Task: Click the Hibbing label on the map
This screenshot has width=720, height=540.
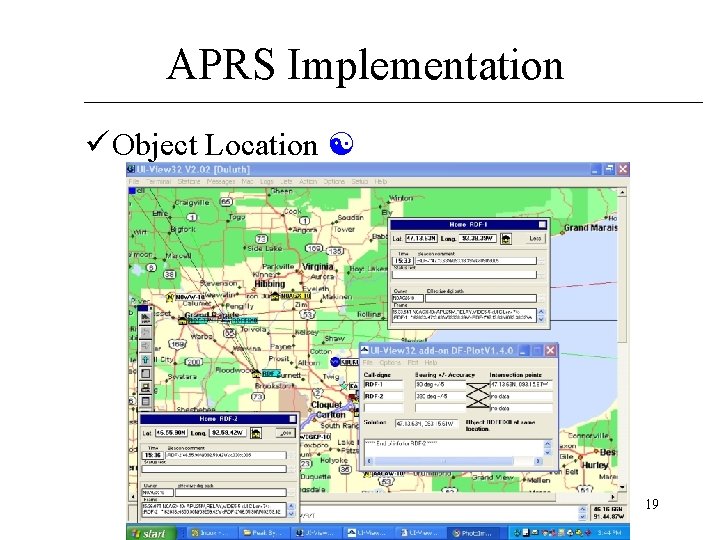Action: pos(270,284)
